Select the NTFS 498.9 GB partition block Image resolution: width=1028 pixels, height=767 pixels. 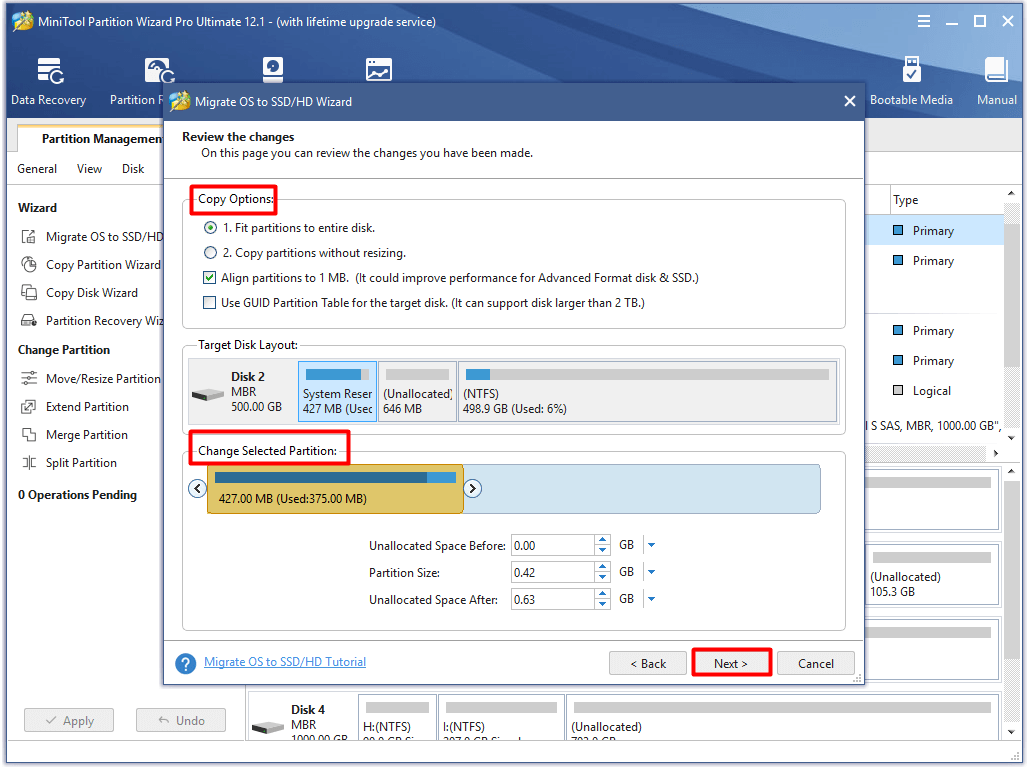648,391
